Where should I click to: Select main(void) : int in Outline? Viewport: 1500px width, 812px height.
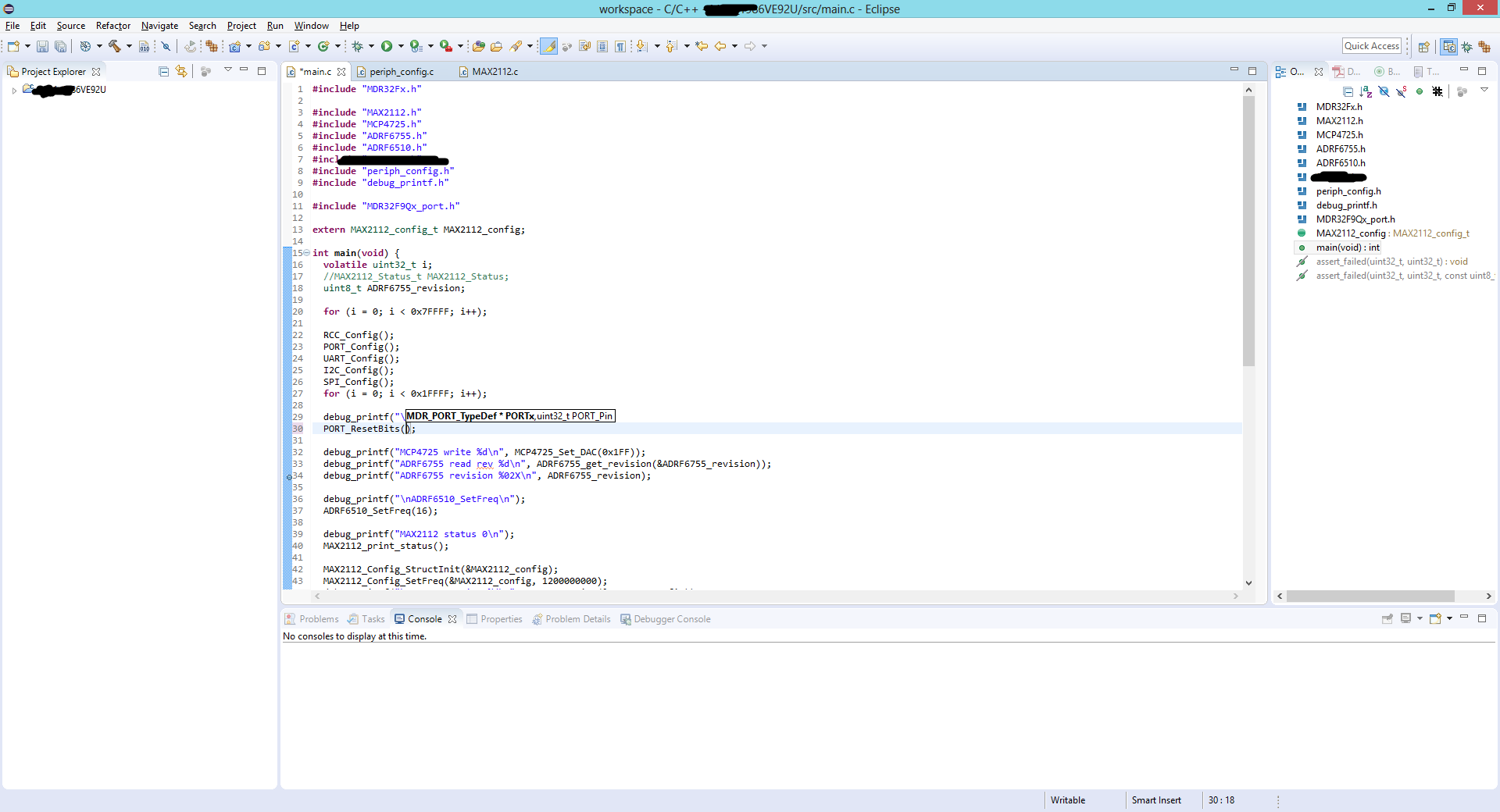coord(1348,248)
